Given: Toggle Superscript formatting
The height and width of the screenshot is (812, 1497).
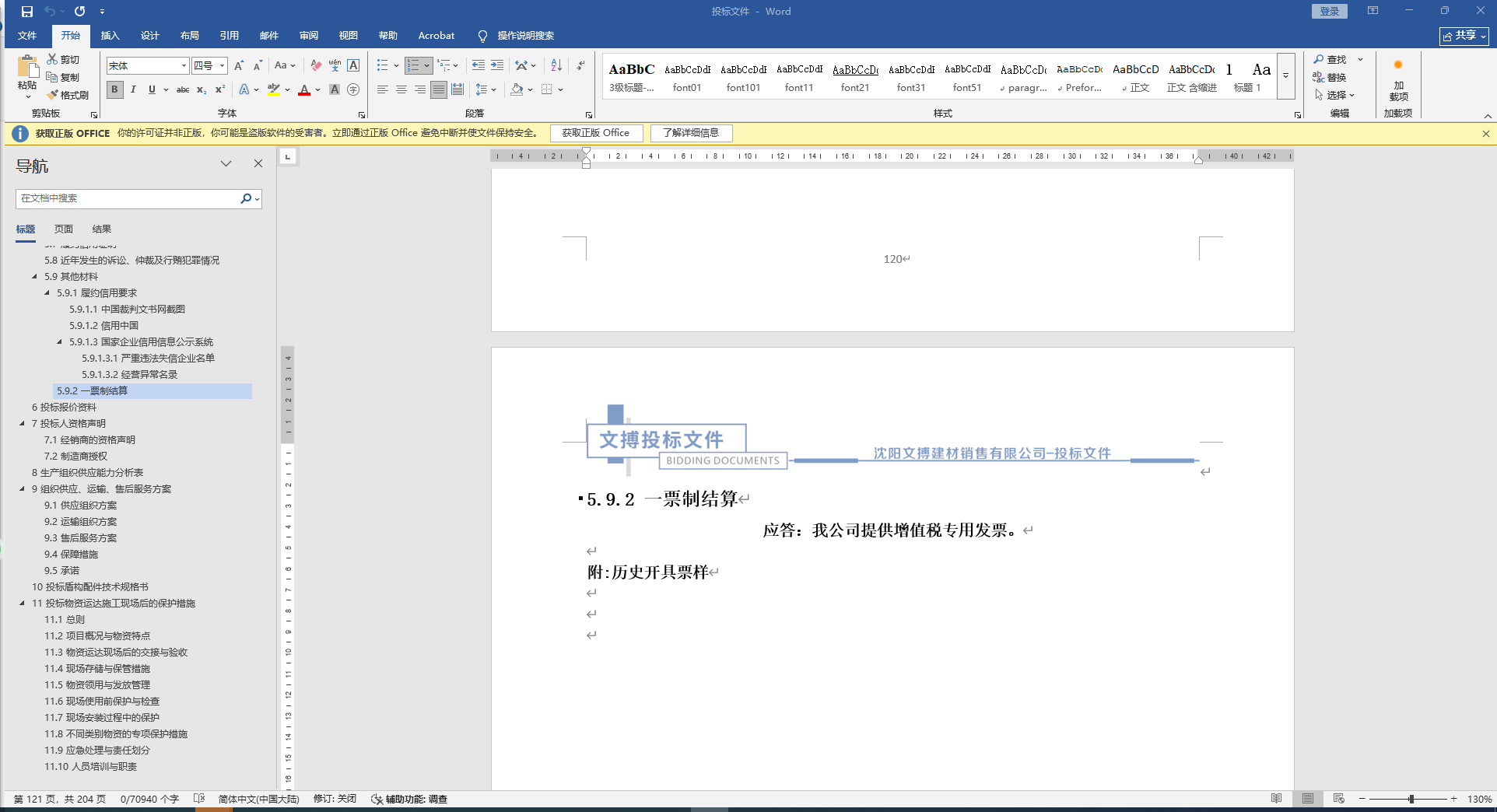Looking at the screenshot, I should tap(220, 89).
